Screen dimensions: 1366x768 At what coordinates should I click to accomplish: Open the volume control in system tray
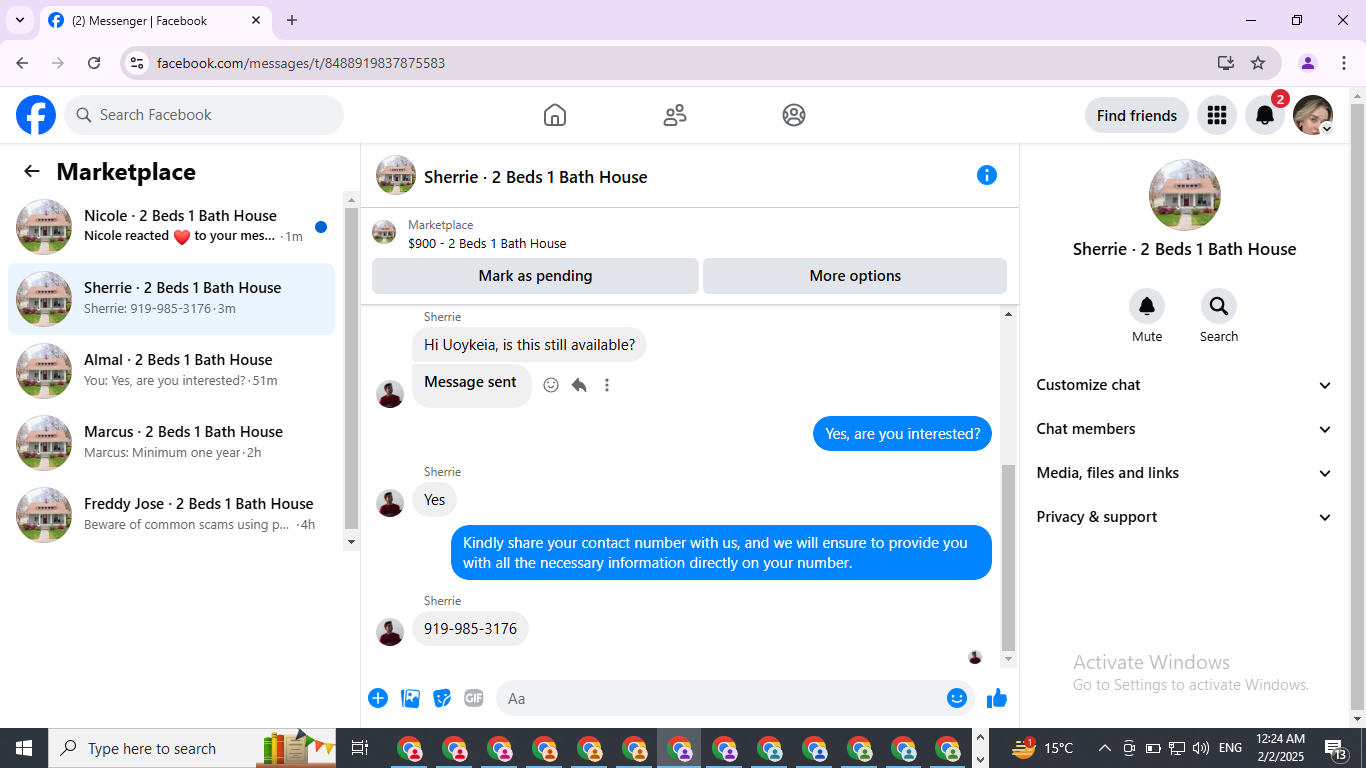(1201, 748)
